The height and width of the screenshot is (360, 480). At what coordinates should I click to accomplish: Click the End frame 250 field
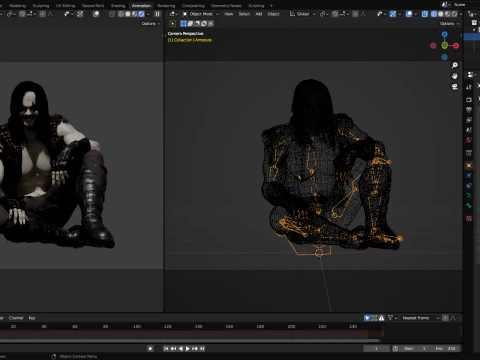445,348
